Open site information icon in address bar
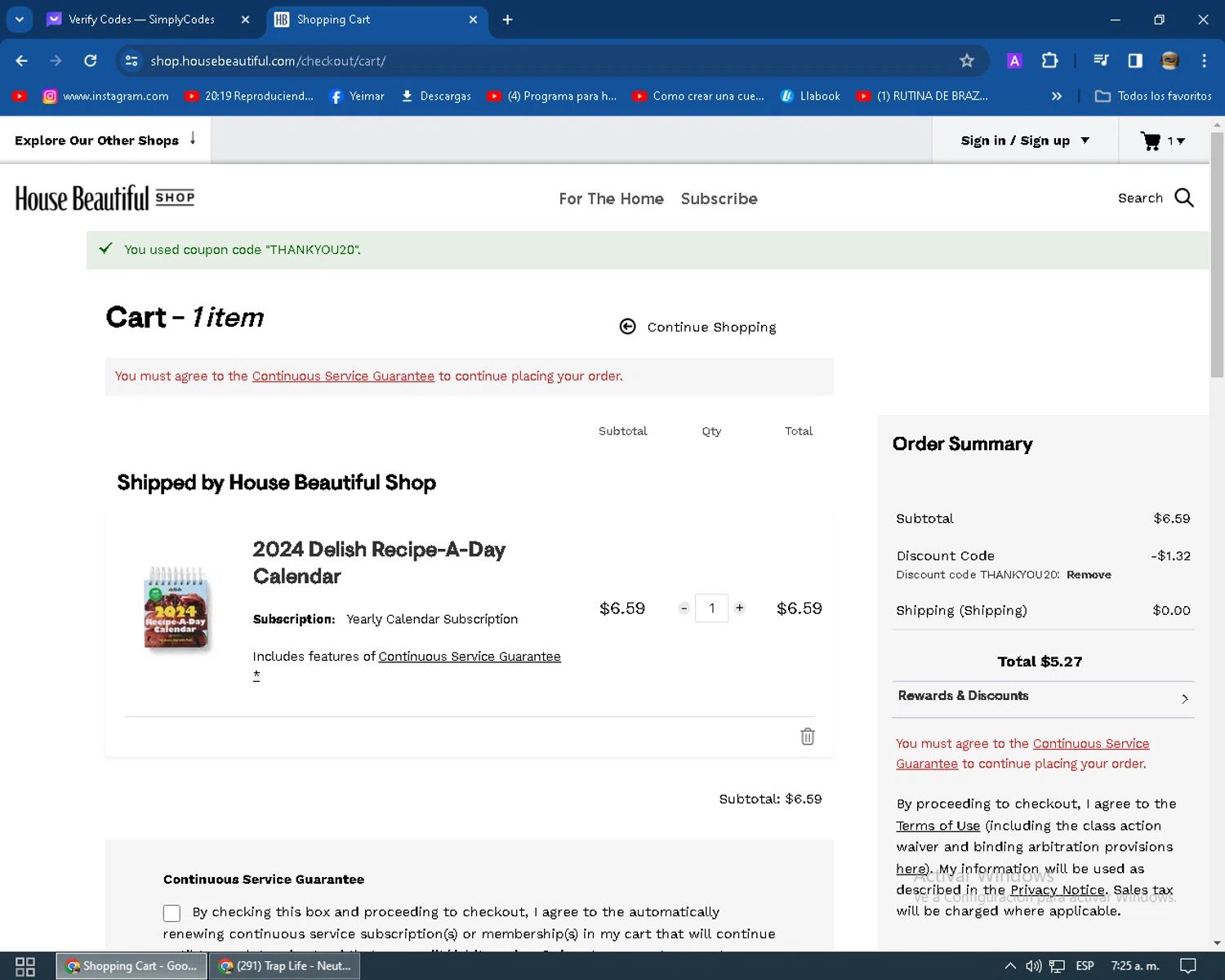 point(131,60)
